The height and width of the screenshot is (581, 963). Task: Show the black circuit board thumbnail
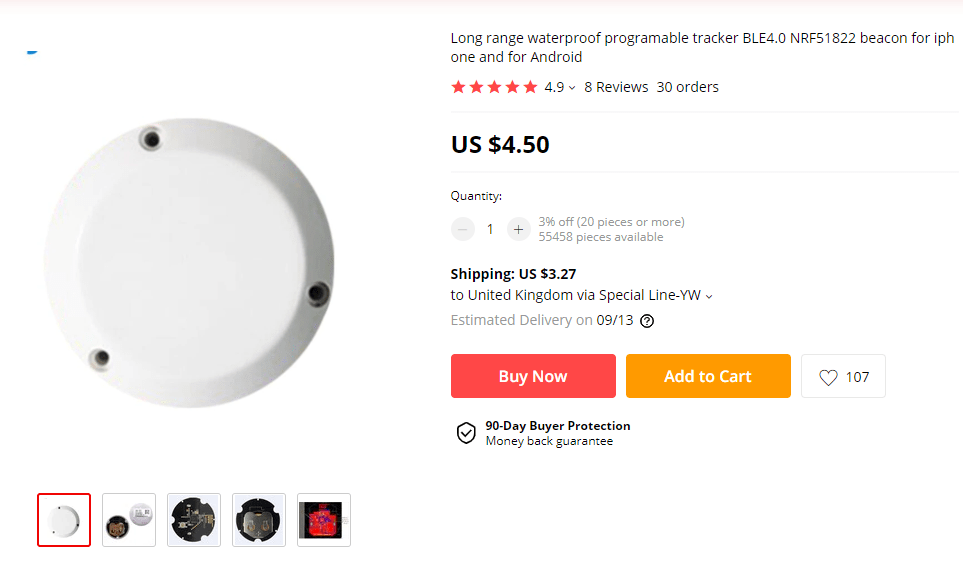pyautogui.click(x=194, y=520)
